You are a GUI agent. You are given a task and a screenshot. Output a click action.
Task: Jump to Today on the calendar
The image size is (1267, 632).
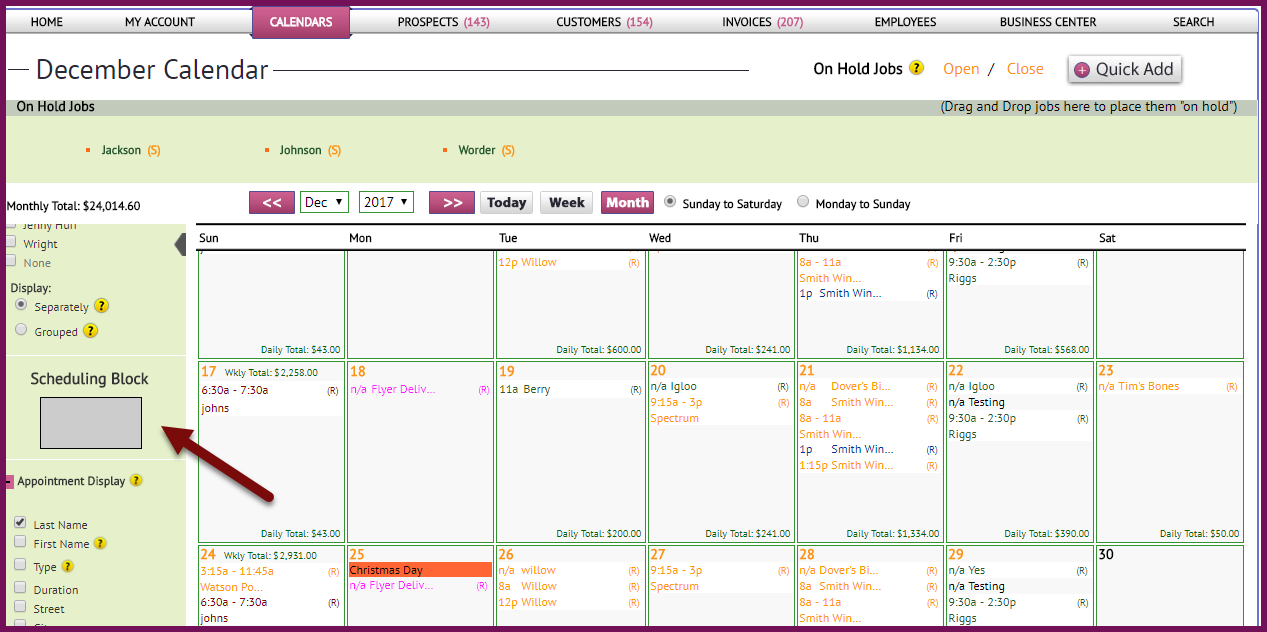(506, 202)
